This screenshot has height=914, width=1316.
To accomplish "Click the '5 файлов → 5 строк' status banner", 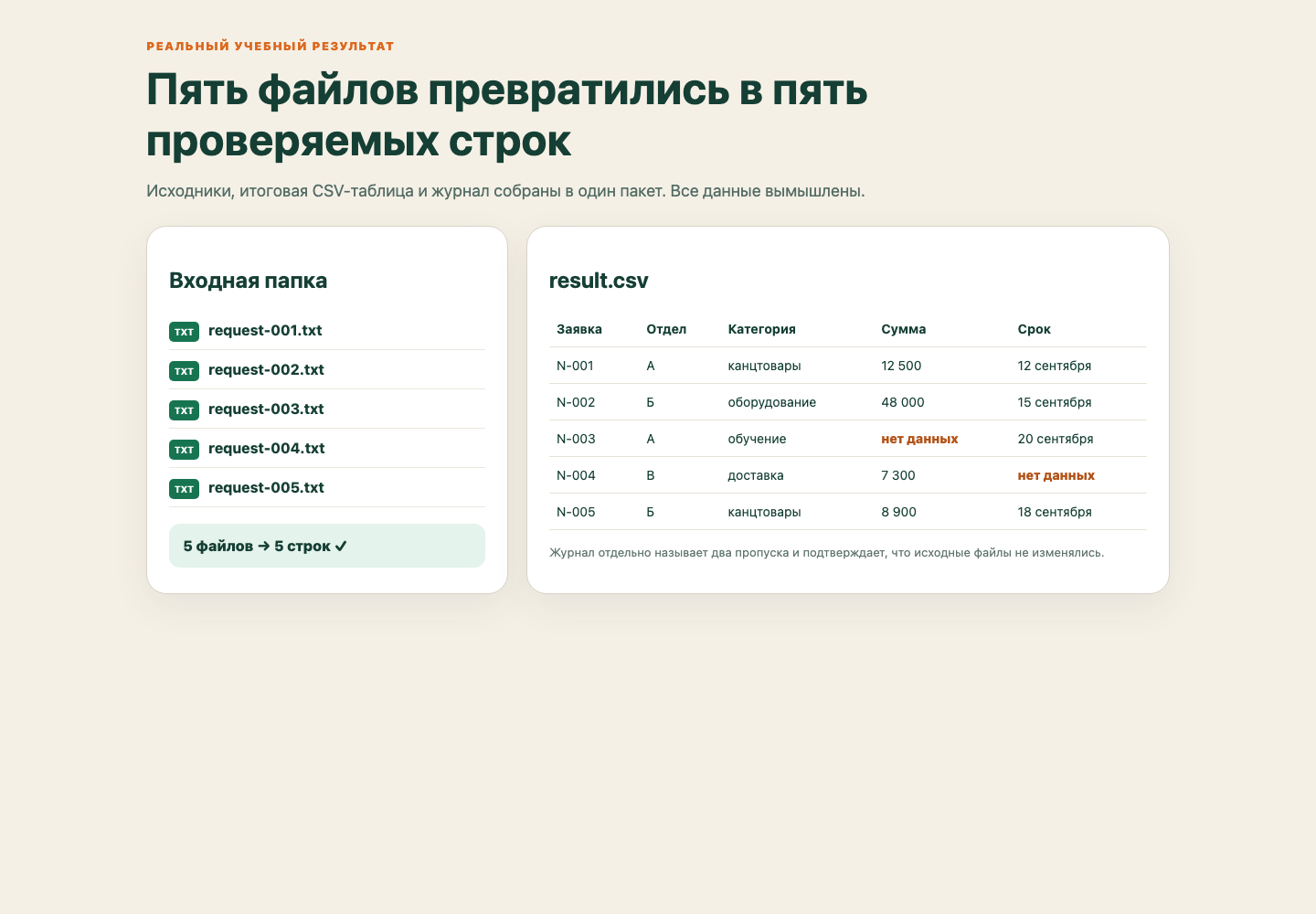I will pos(327,546).
